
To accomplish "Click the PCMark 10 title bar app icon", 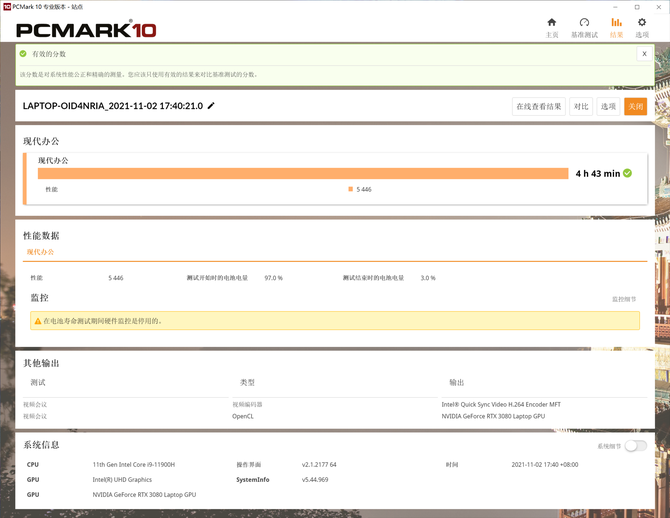I will pos(6,7).
